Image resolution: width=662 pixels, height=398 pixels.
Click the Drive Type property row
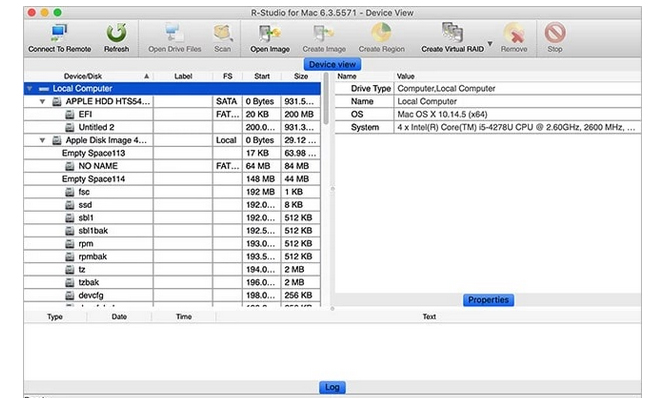(488, 89)
